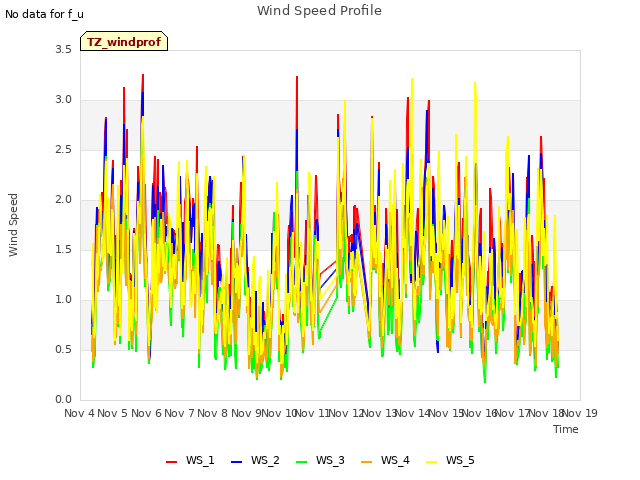Click the 0.5 y-axis tick value
The image size is (640, 480).
pyautogui.click(x=63, y=350)
